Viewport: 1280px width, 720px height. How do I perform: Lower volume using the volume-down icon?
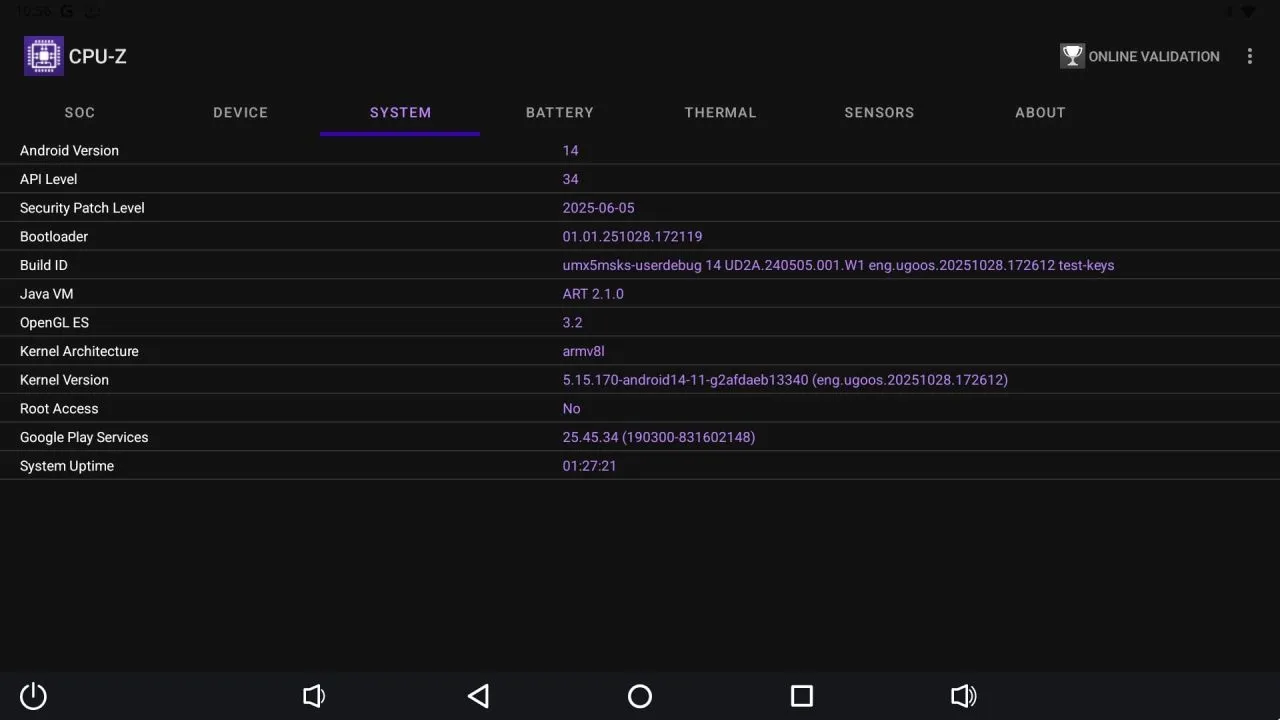coord(314,696)
